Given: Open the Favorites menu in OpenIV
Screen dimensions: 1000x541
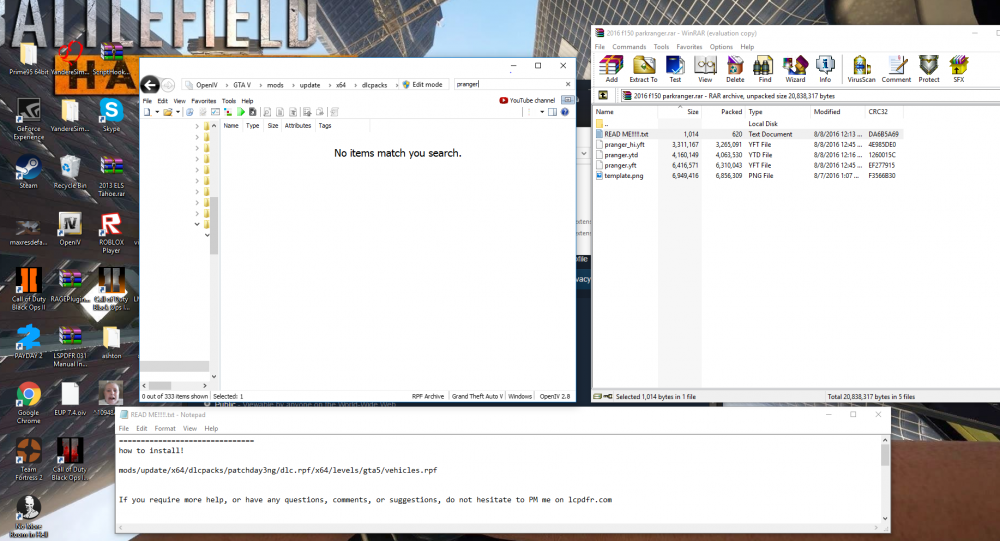Looking at the screenshot, I should point(203,101).
